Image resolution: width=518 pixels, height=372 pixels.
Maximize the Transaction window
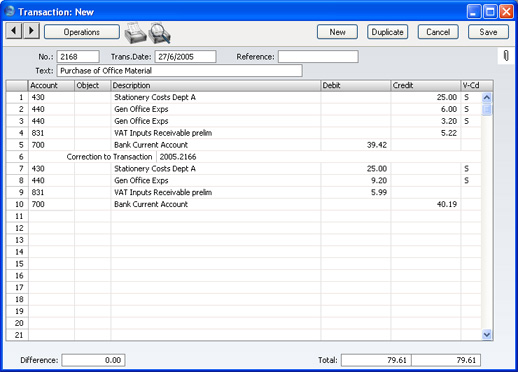click(490, 12)
